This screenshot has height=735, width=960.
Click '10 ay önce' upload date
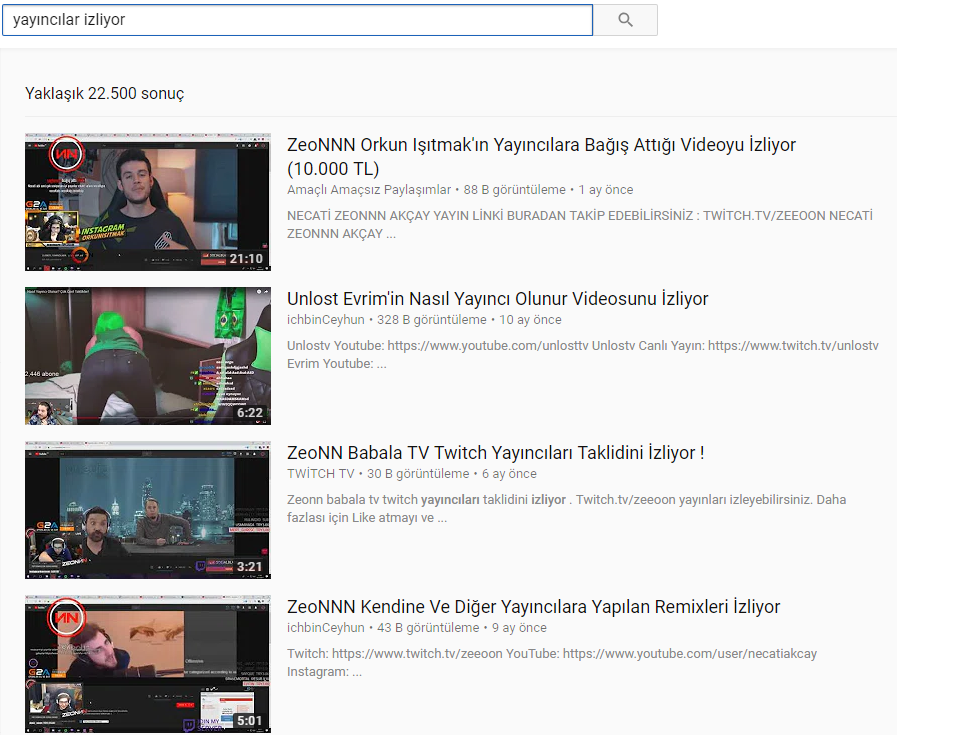(530, 320)
